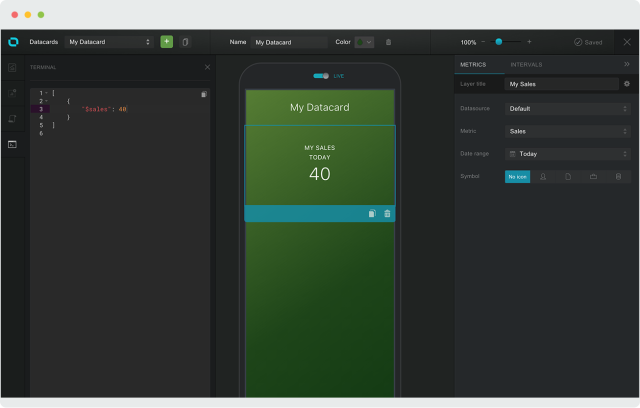This screenshot has width=640, height=408.
Task: Open layer settings gear icon
Action: (x=627, y=84)
